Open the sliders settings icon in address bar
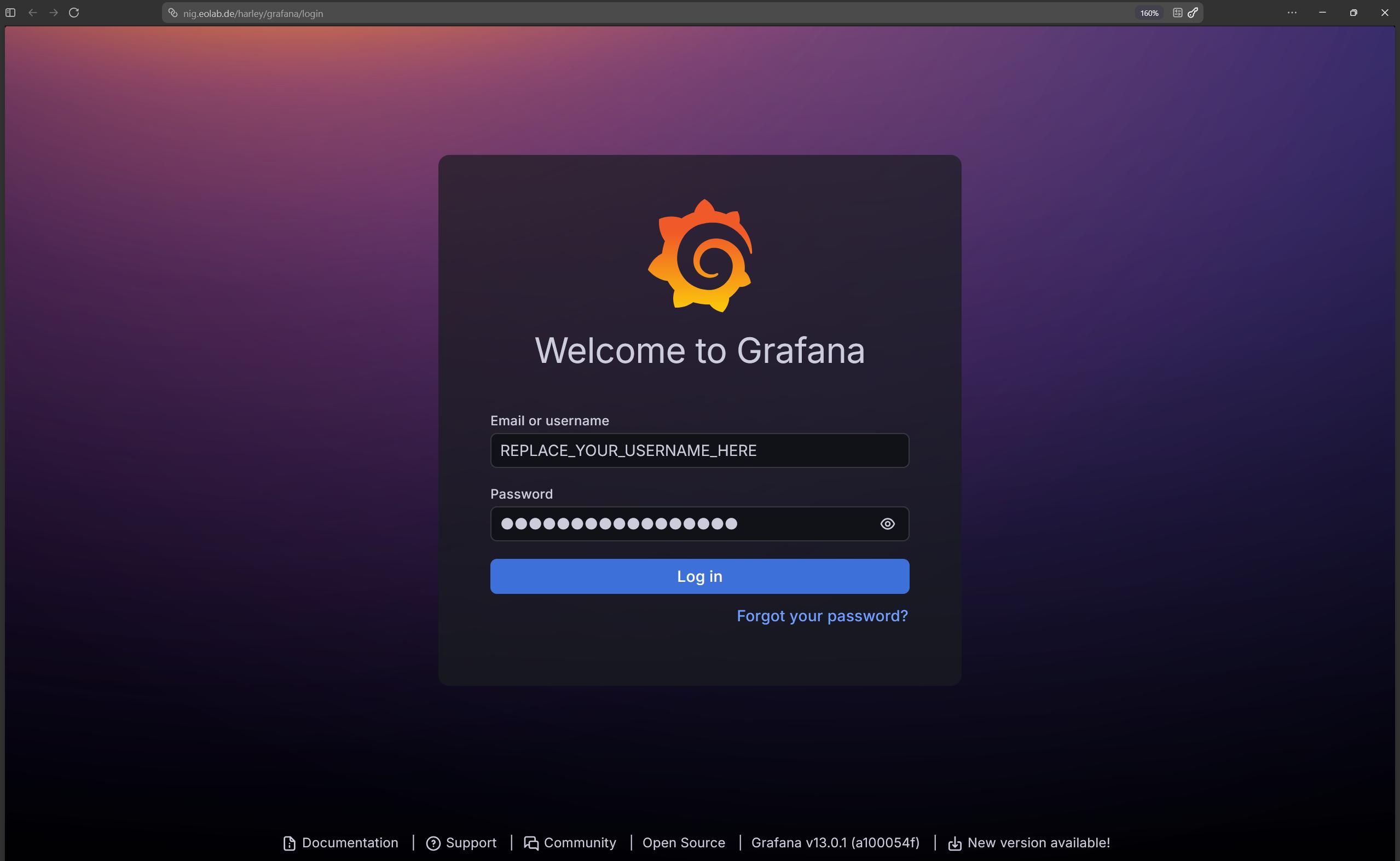 pos(1177,13)
